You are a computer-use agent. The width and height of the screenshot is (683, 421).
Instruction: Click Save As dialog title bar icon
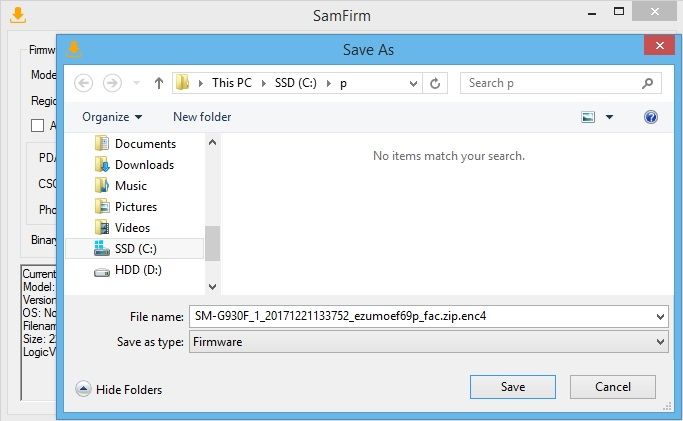pos(74,49)
